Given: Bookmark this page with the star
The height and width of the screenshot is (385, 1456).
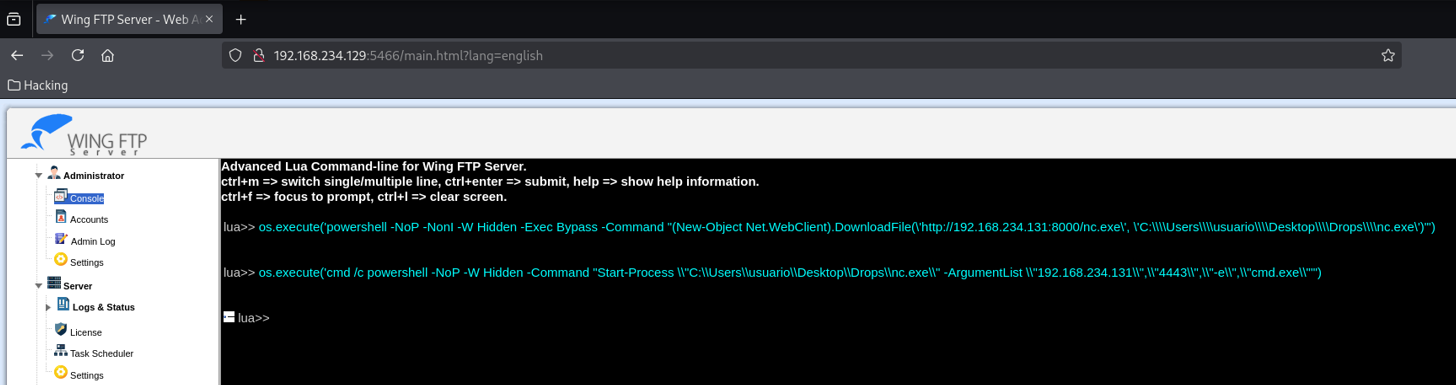Looking at the screenshot, I should point(1388,55).
